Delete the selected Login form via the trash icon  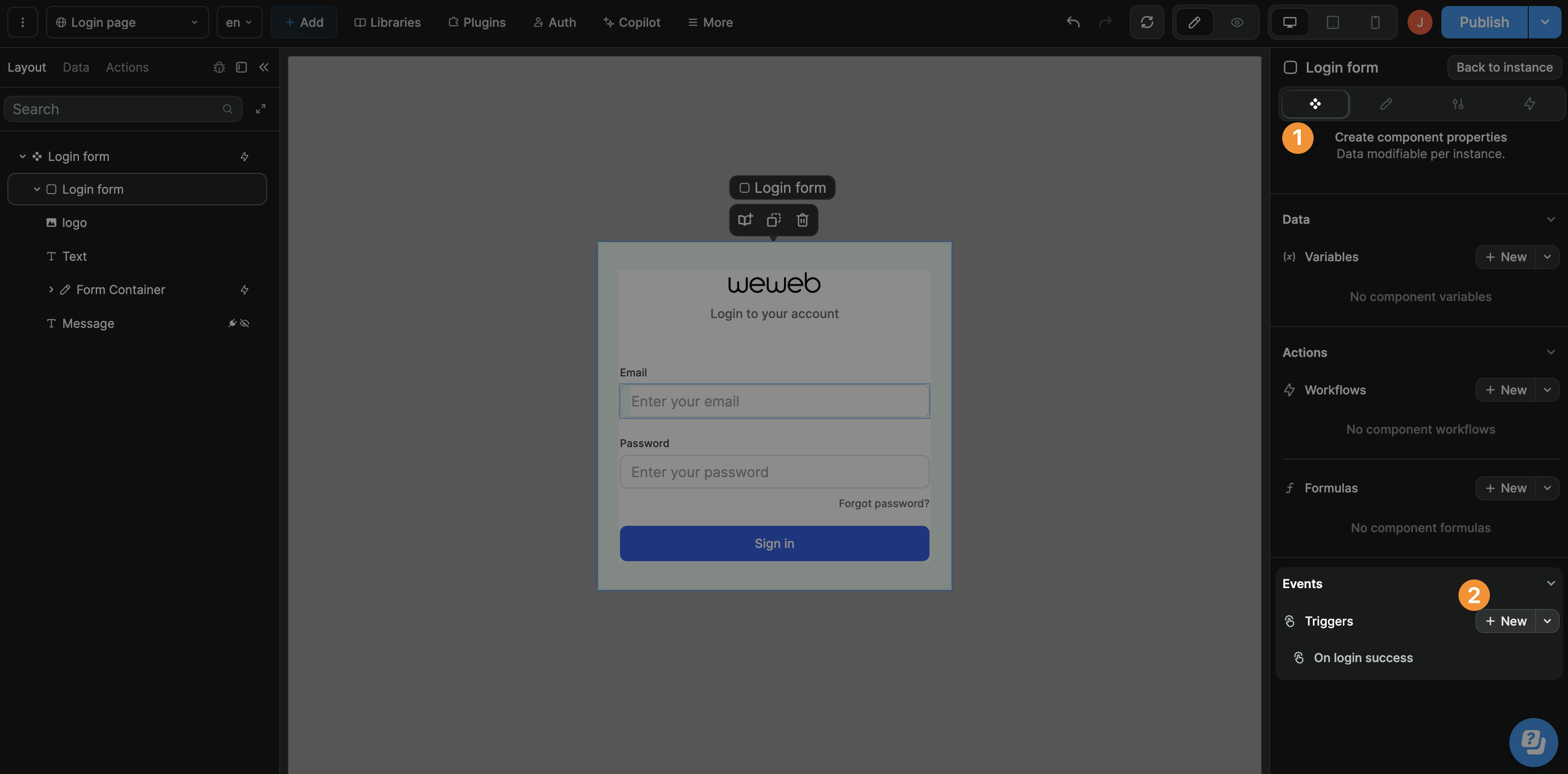pos(802,220)
